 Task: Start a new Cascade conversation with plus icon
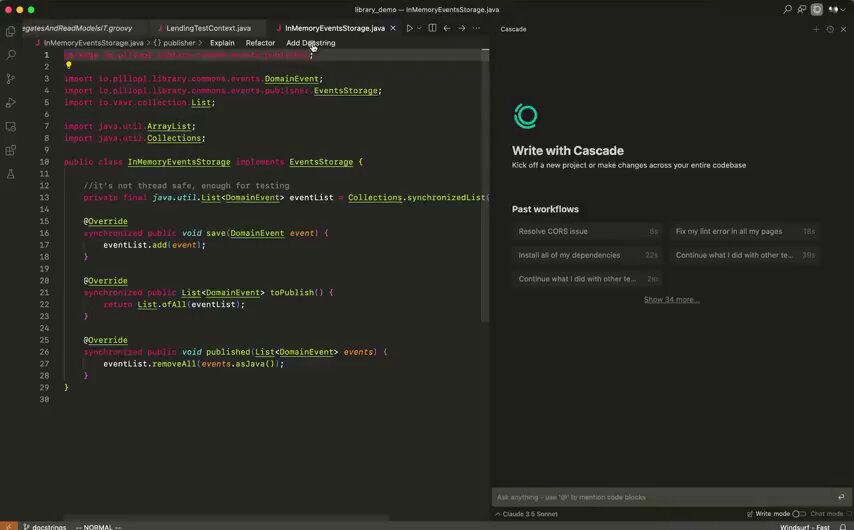click(x=816, y=29)
